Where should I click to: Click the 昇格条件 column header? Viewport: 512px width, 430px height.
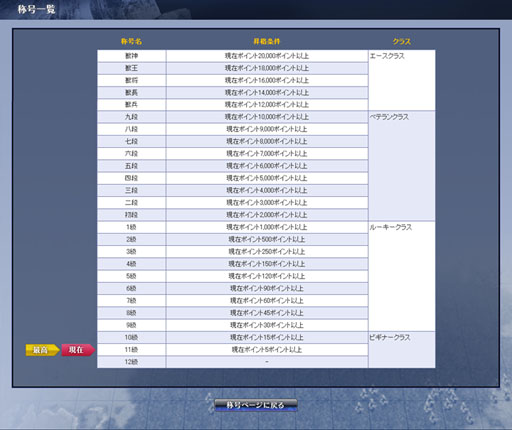[x=267, y=42]
